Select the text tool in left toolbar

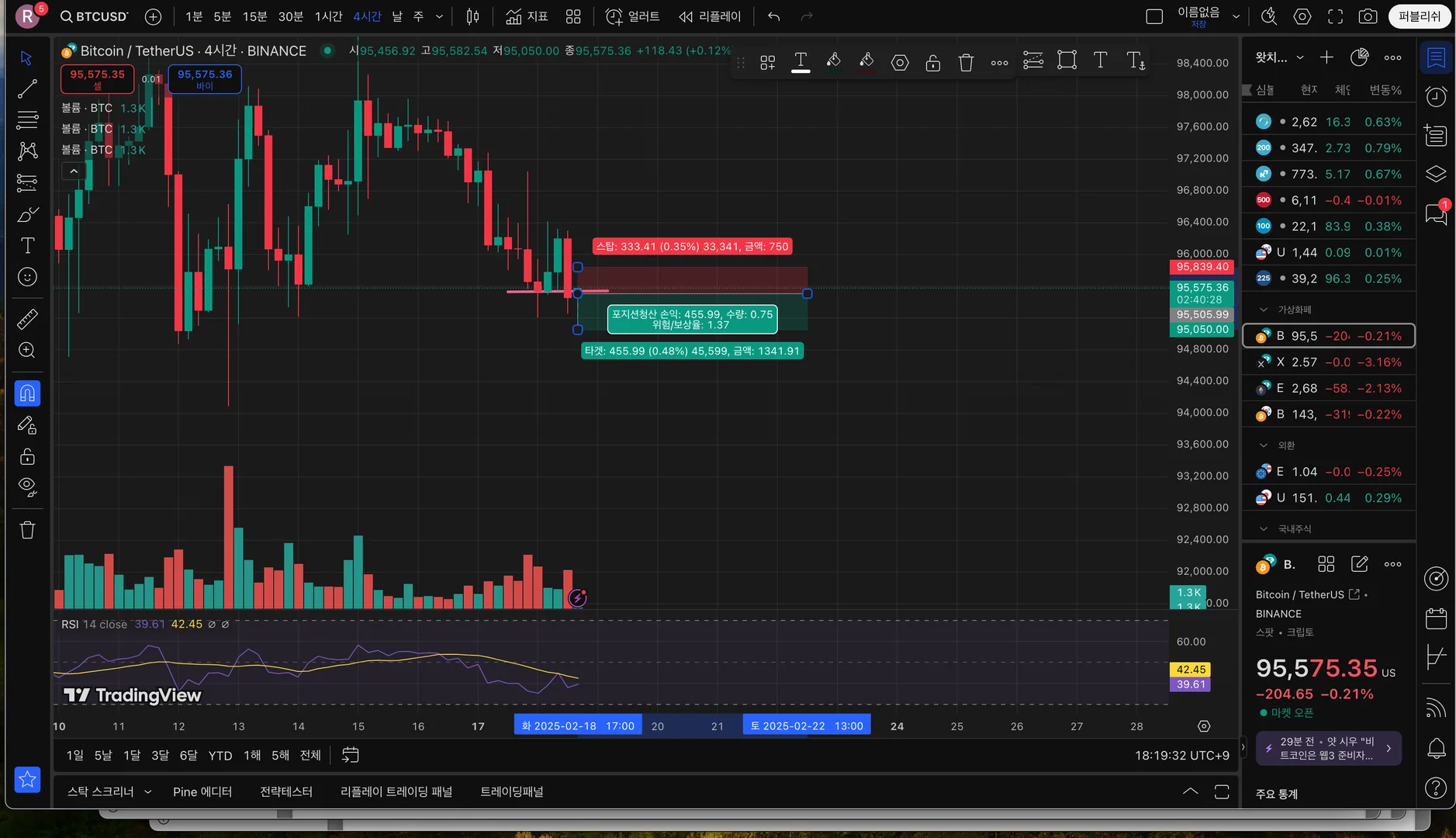click(x=27, y=246)
